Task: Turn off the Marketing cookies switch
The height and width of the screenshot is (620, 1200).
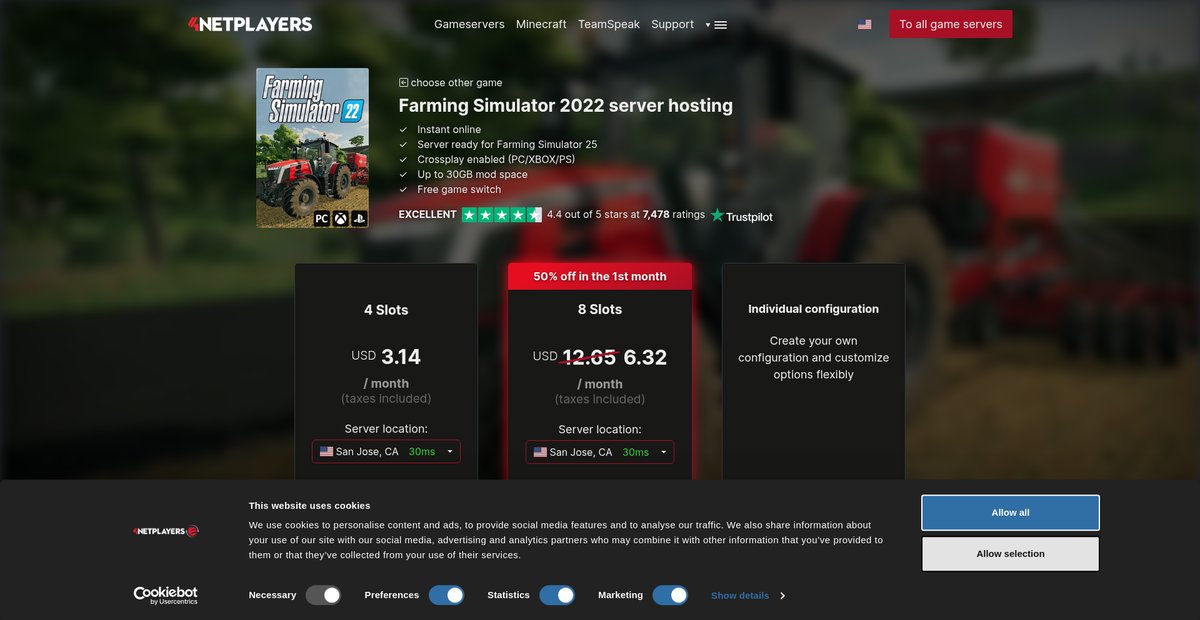Action: tap(670, 595)
